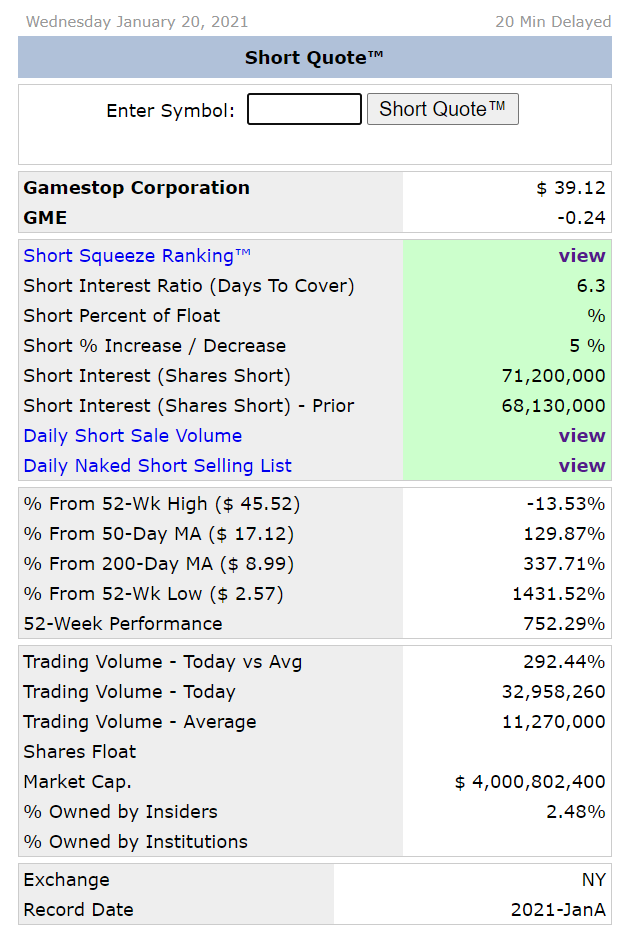Click the 32,958,260 trading volume figure
629x951 pixels.
[x=553, y=692]
